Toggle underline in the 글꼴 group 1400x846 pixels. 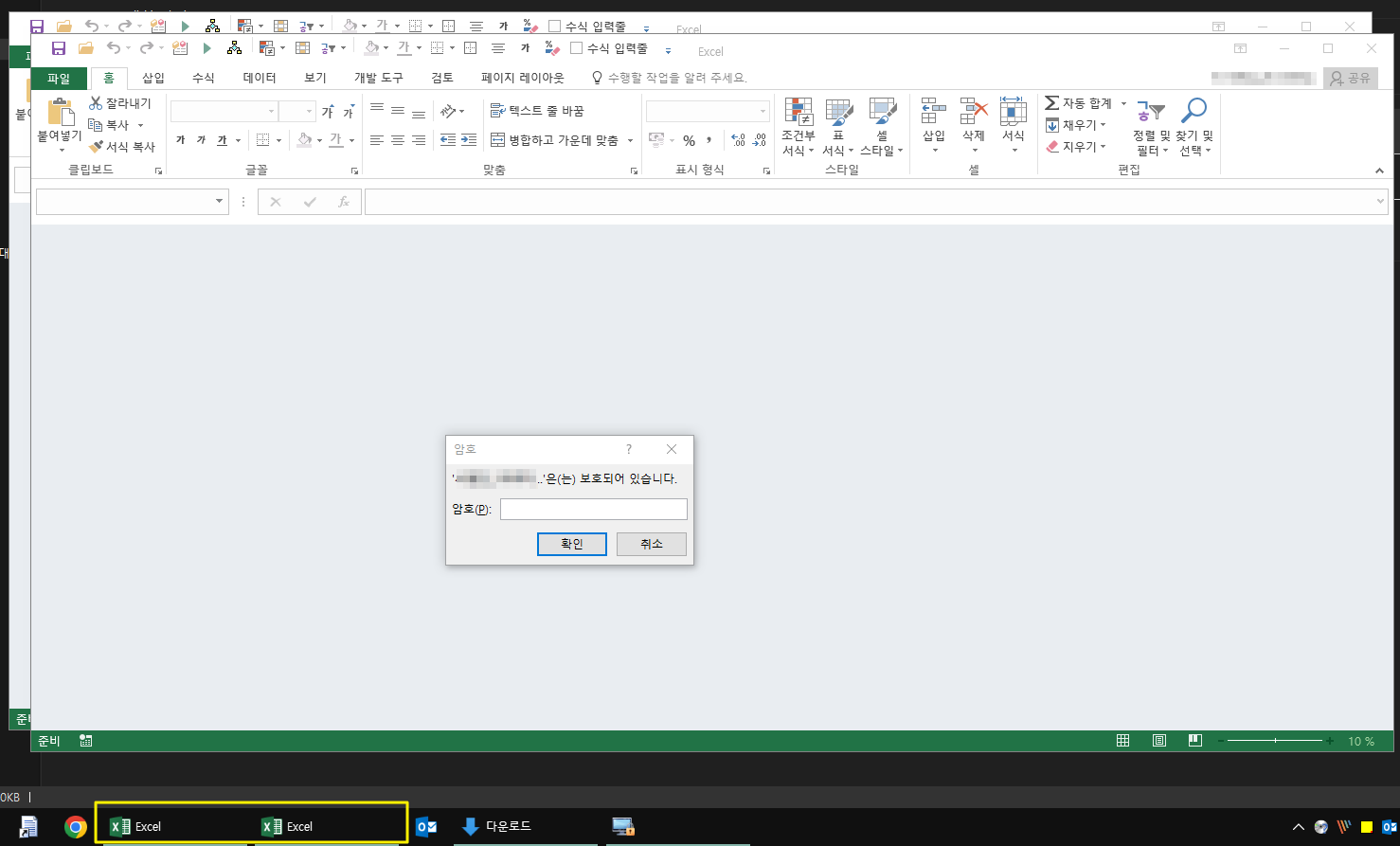pos(222,140)
